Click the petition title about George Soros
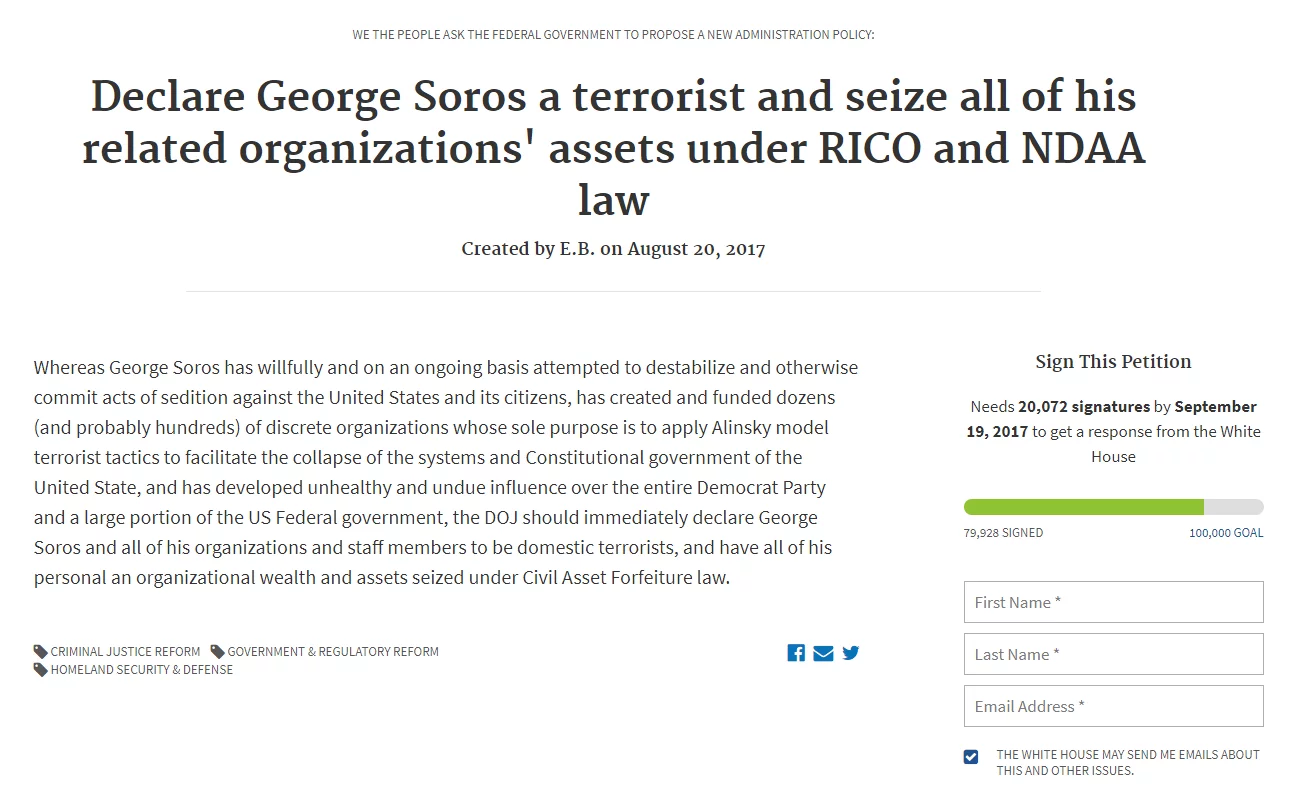The height and width of the screenshot is (806, 1300). click(613, 148)
